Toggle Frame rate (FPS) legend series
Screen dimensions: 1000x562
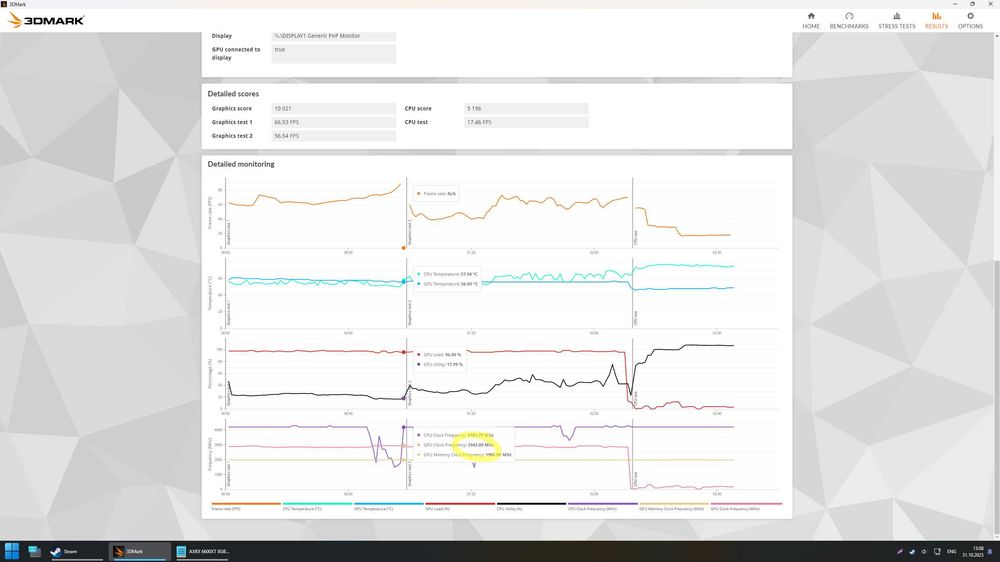(x=246, y=506)
